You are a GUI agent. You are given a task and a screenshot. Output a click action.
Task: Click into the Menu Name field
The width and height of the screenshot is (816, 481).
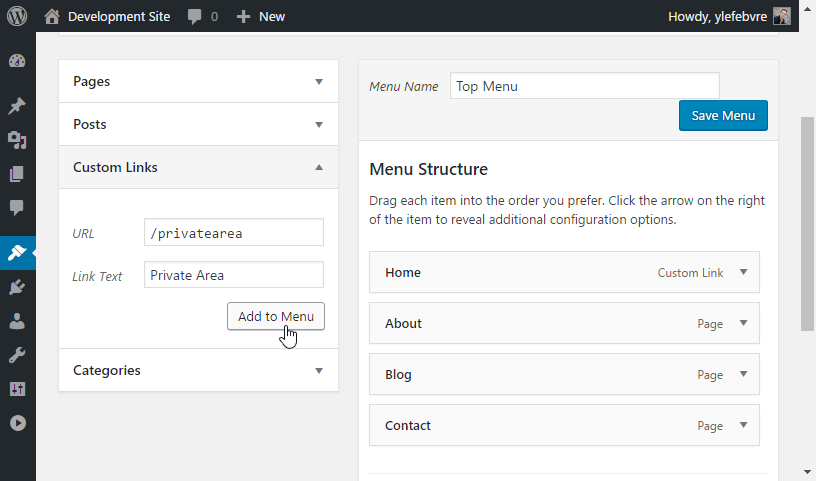(x=584, y=86)
